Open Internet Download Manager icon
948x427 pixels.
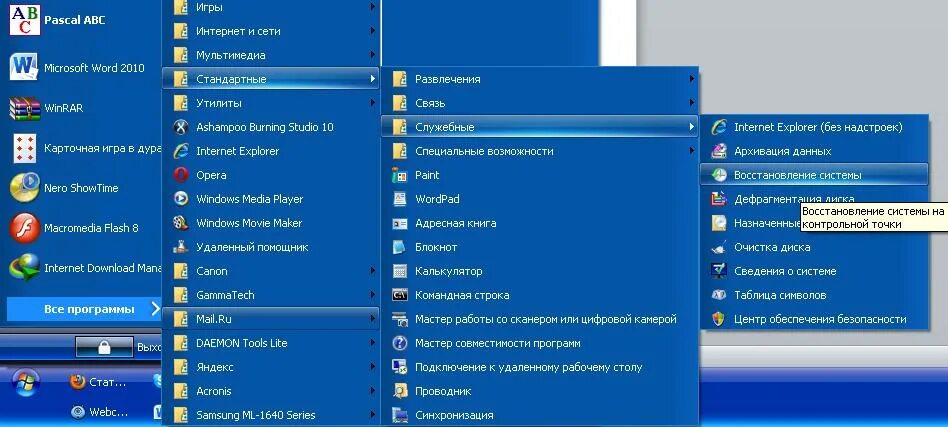pos(25,268)
